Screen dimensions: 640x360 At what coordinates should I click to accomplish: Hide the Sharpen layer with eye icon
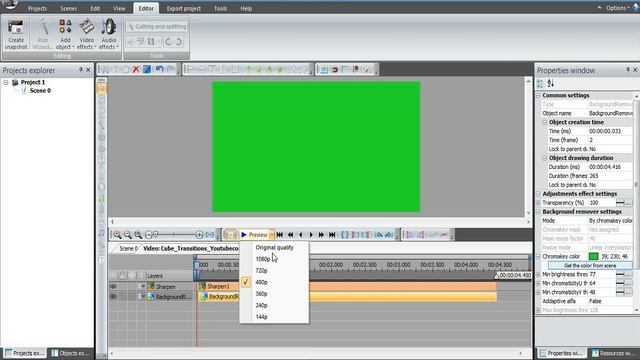pos(113,287)
